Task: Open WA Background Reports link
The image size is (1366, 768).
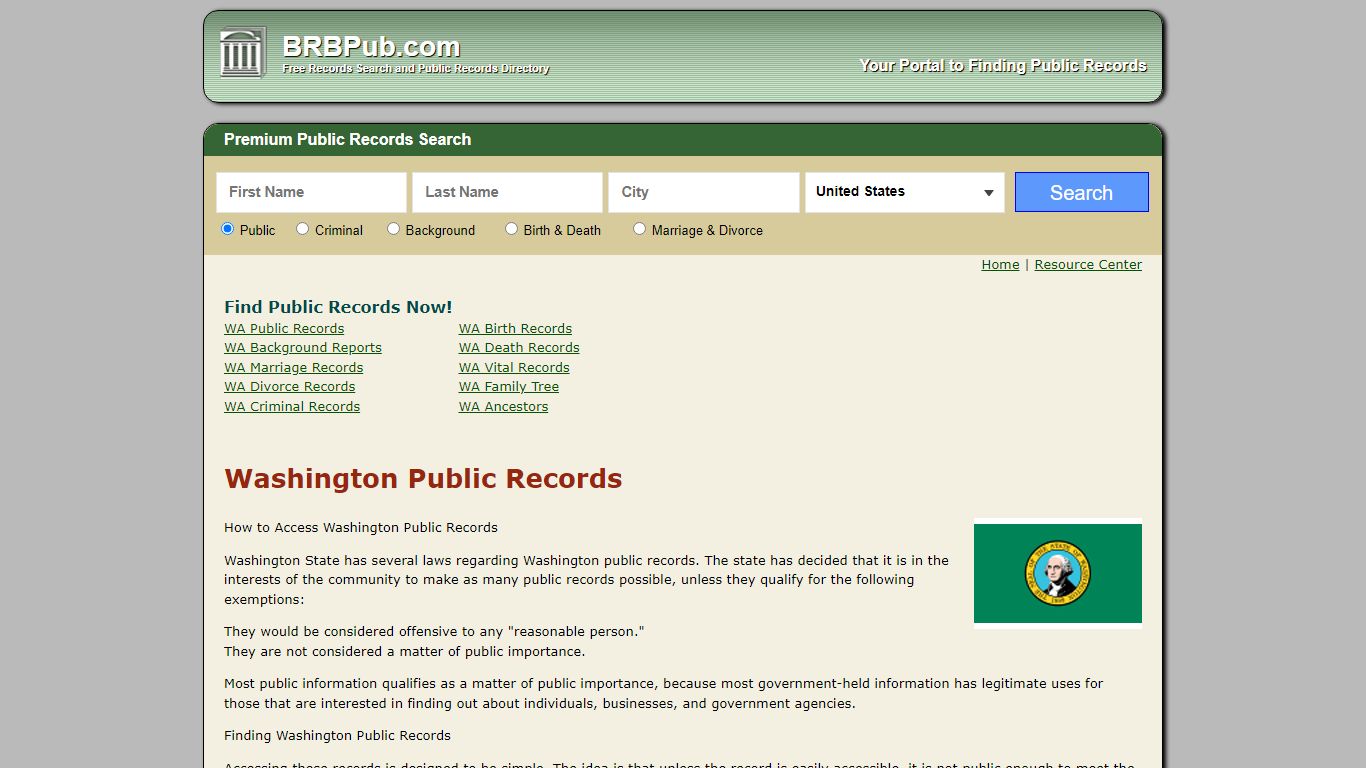Action: point(303,348)
